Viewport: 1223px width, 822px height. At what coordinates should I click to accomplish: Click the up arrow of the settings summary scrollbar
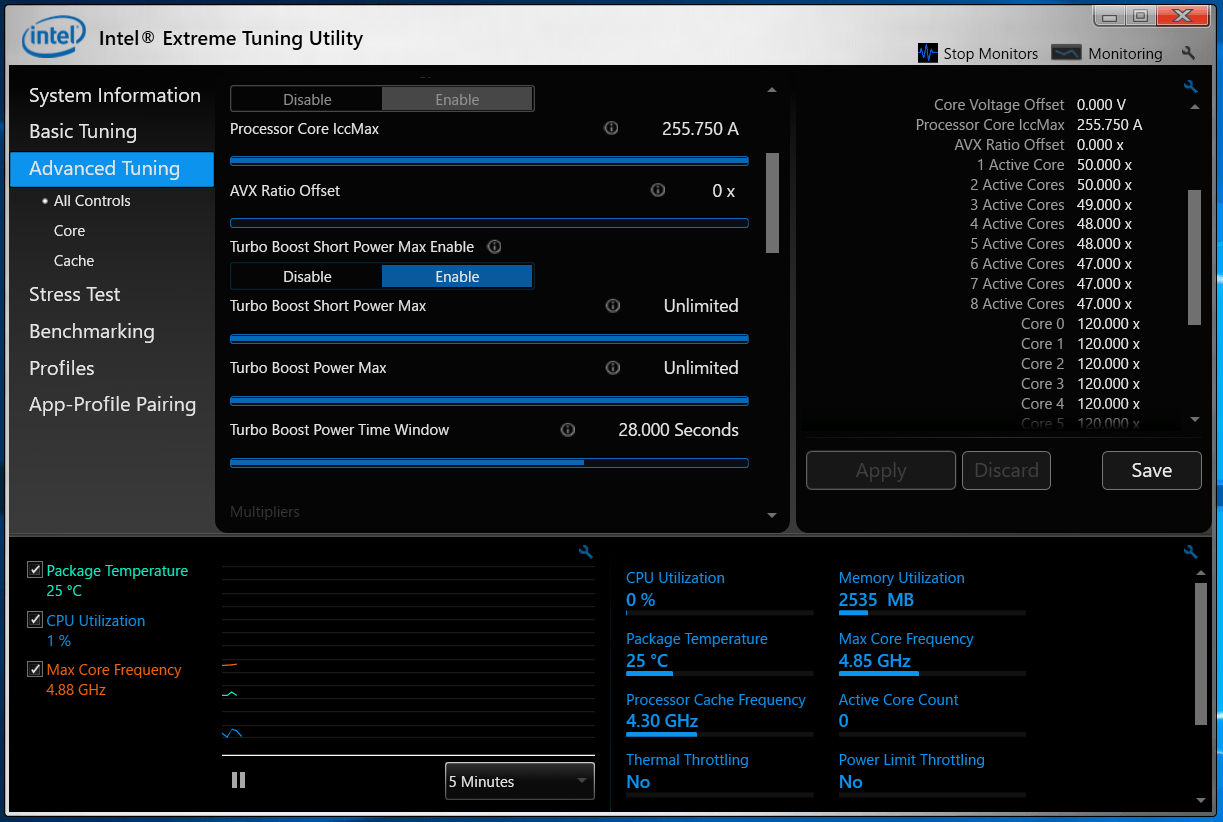tap(1194, 106)
